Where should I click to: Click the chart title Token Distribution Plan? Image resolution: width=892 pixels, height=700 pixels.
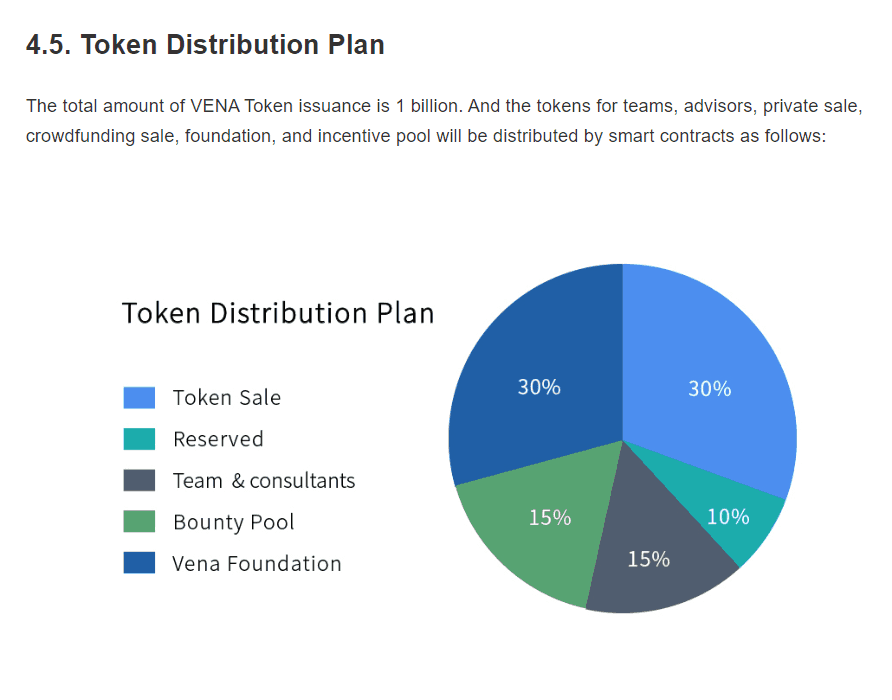pyautogui.click(x=278, y=313)
